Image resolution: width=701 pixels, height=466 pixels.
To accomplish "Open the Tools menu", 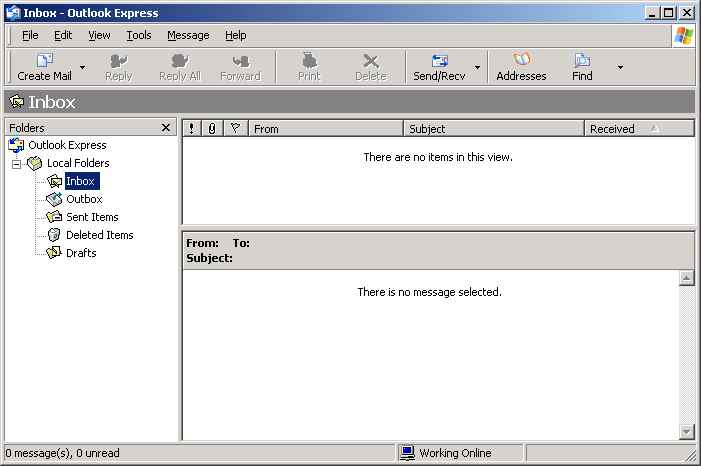I will point(139,35).
